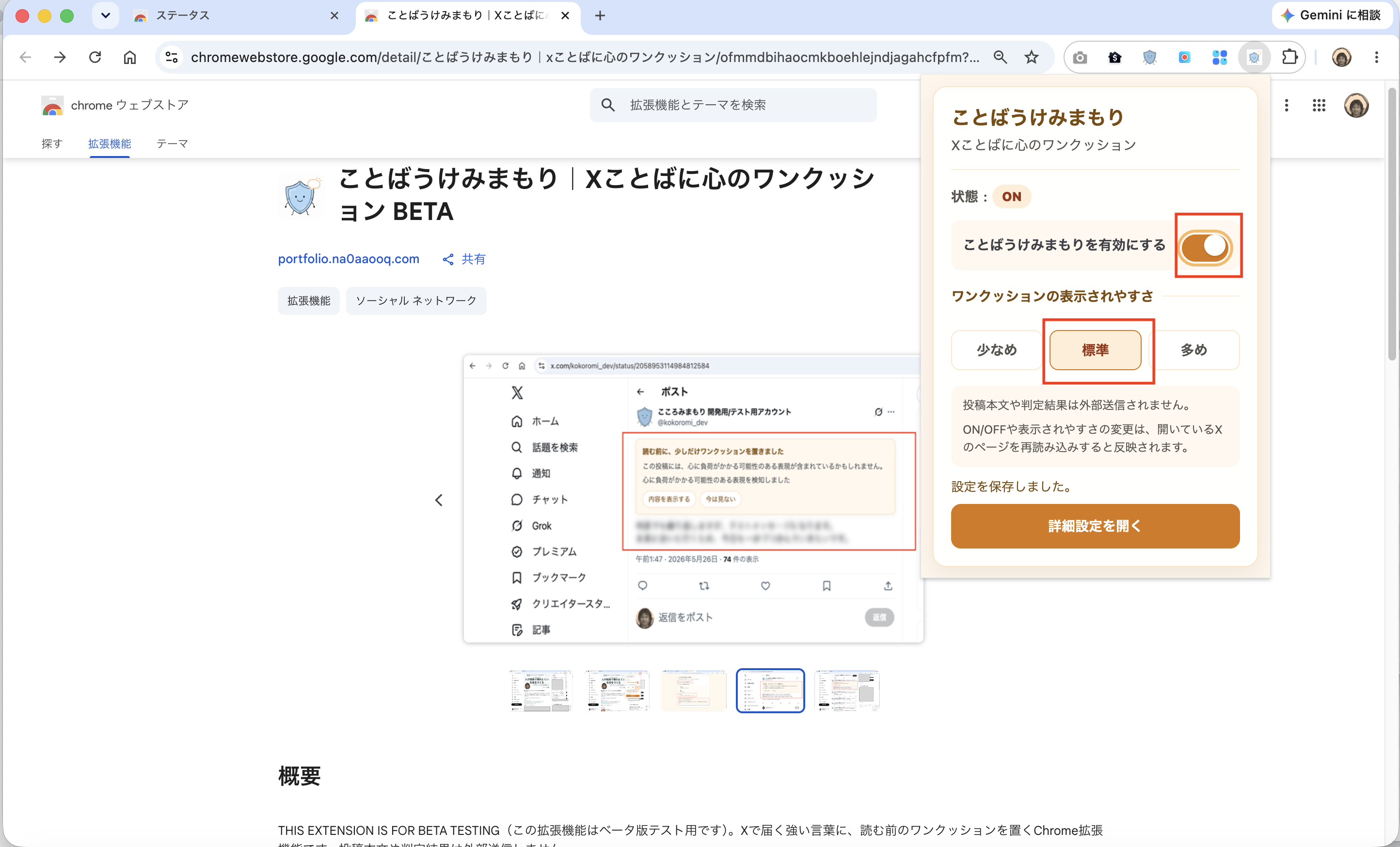Click the 概要 heading

pyautogui.click(x=300, y=776)
